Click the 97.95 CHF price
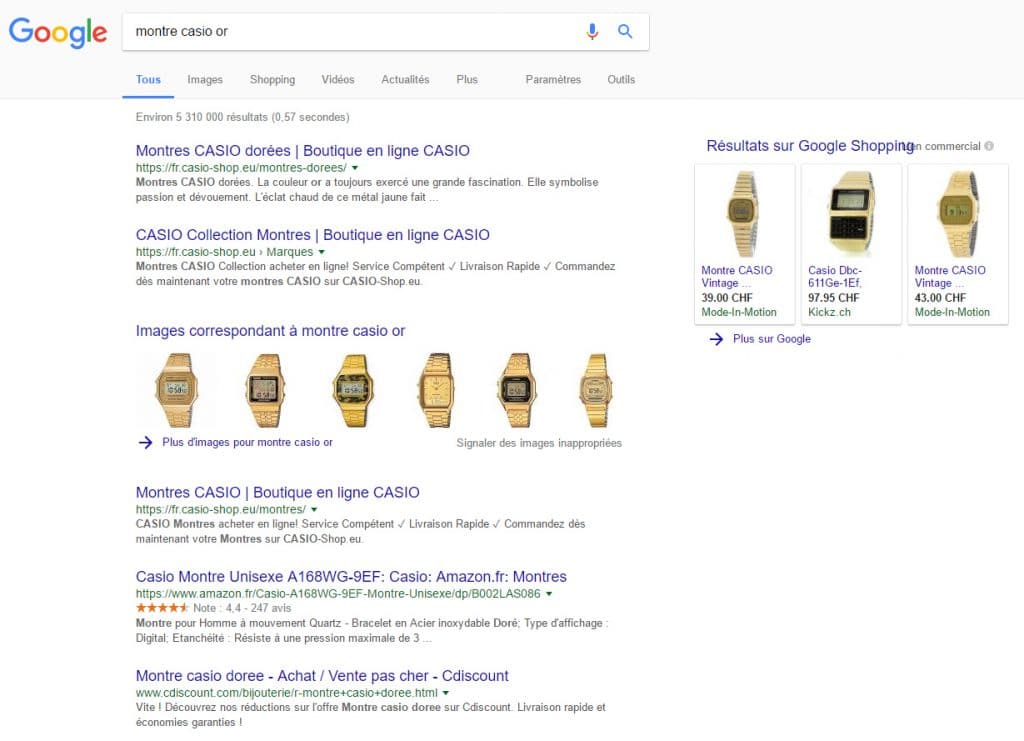This screenshot has width=1024, height=741. coord(834,298)
